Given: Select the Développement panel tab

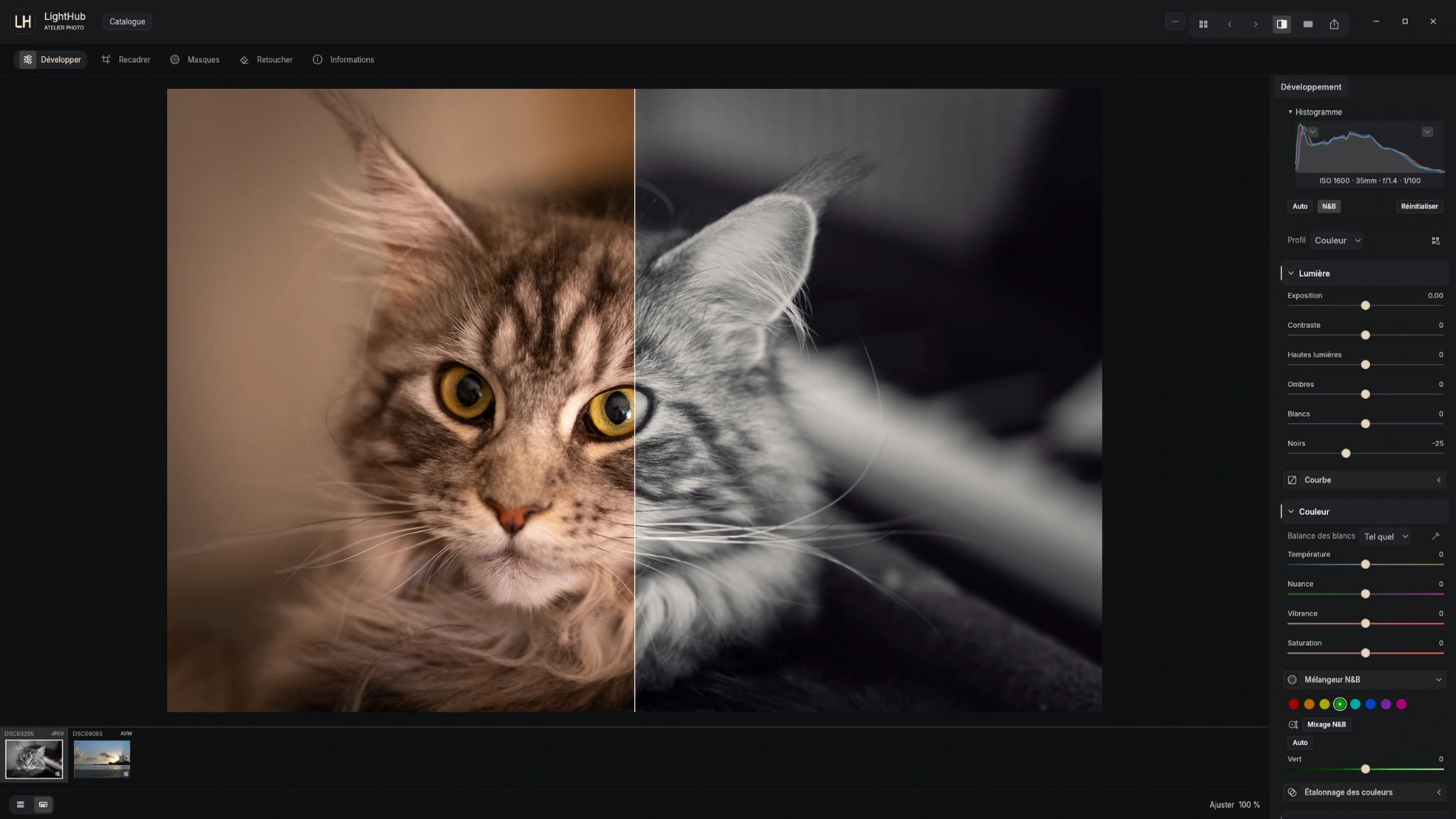Looking at the screenshot, I should coord(1310,87).
